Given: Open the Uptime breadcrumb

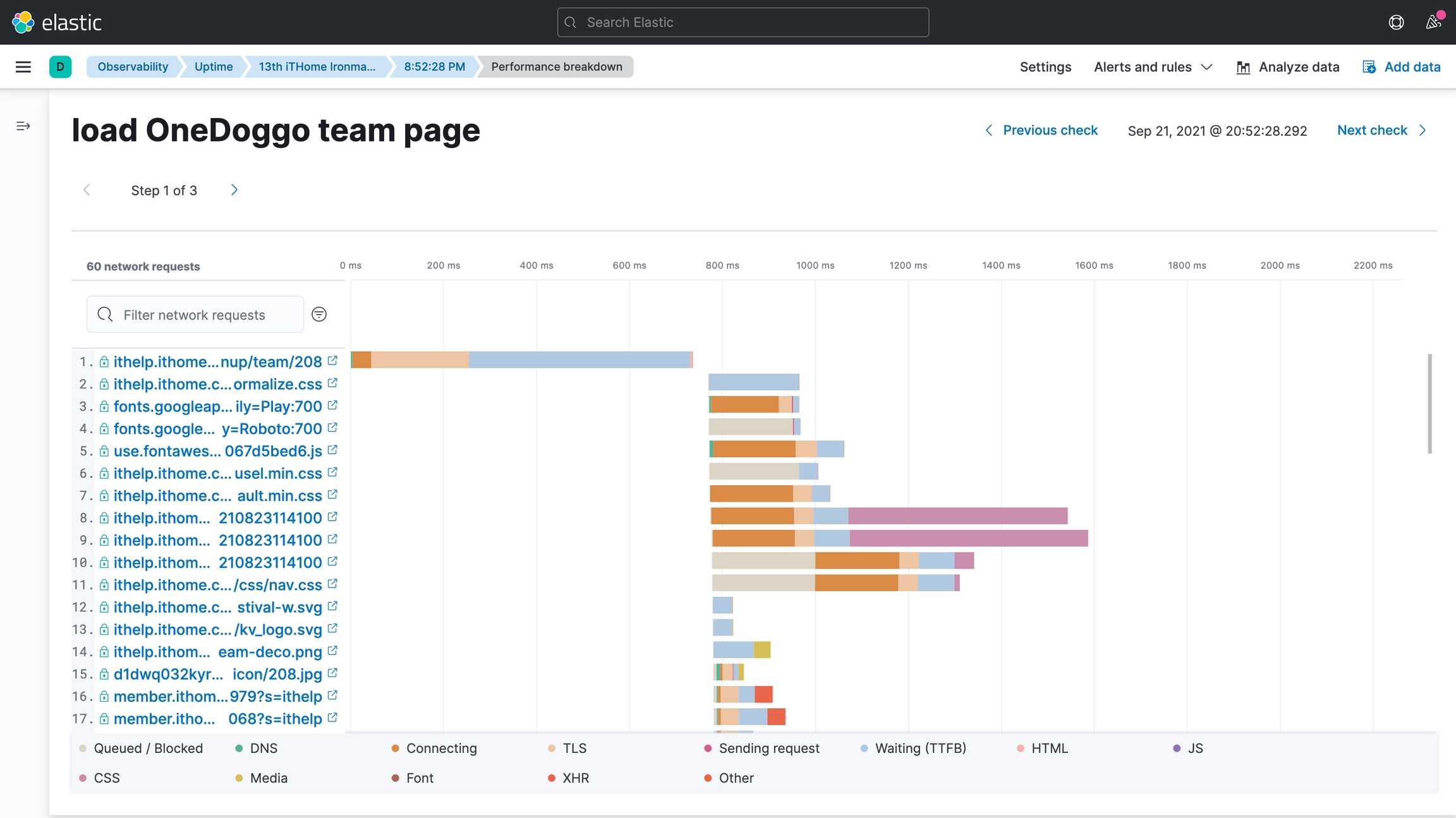Looking at the screenshot, I should tap(214, 67).
